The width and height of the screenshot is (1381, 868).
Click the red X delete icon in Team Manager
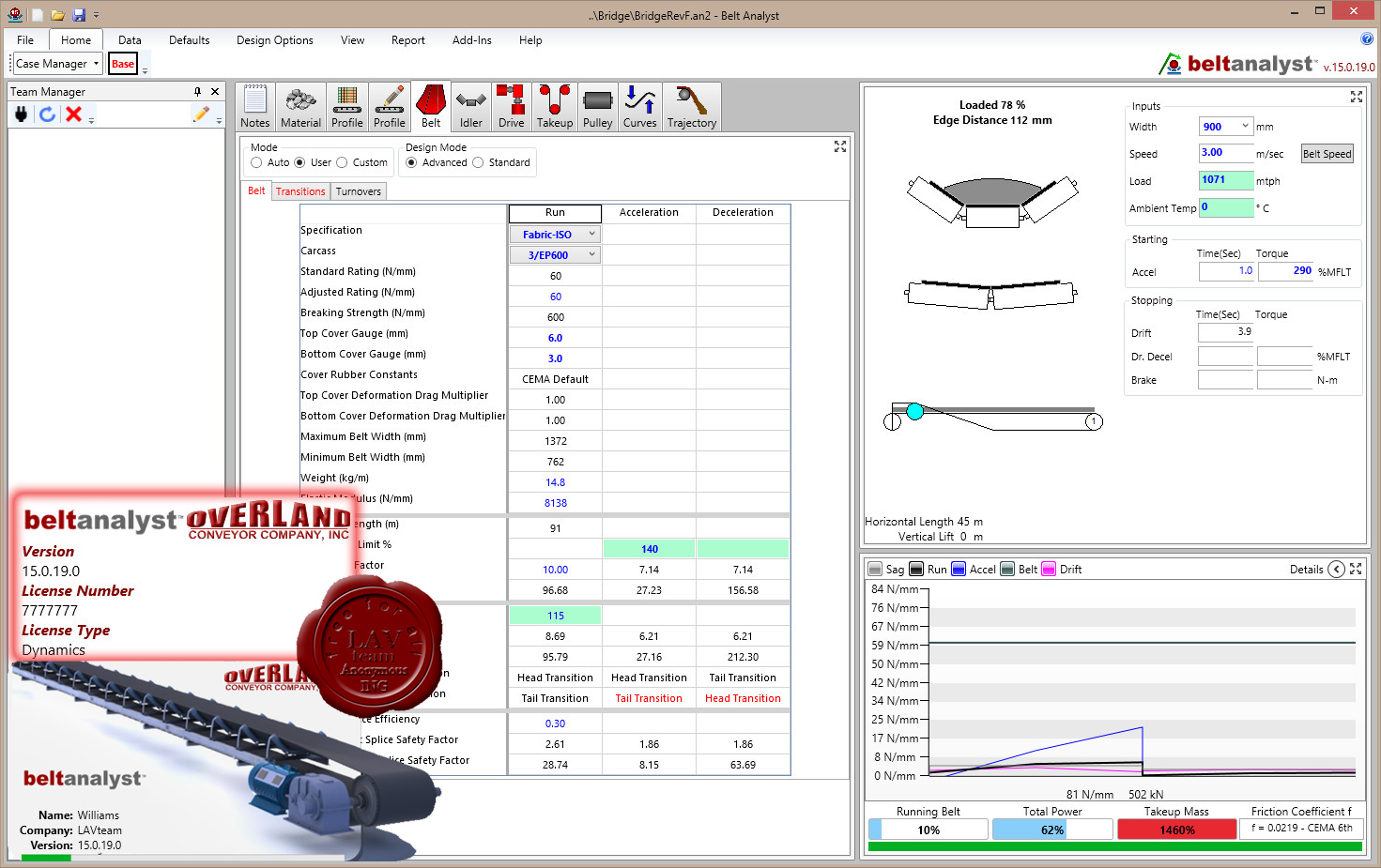[x=73, y=114]
